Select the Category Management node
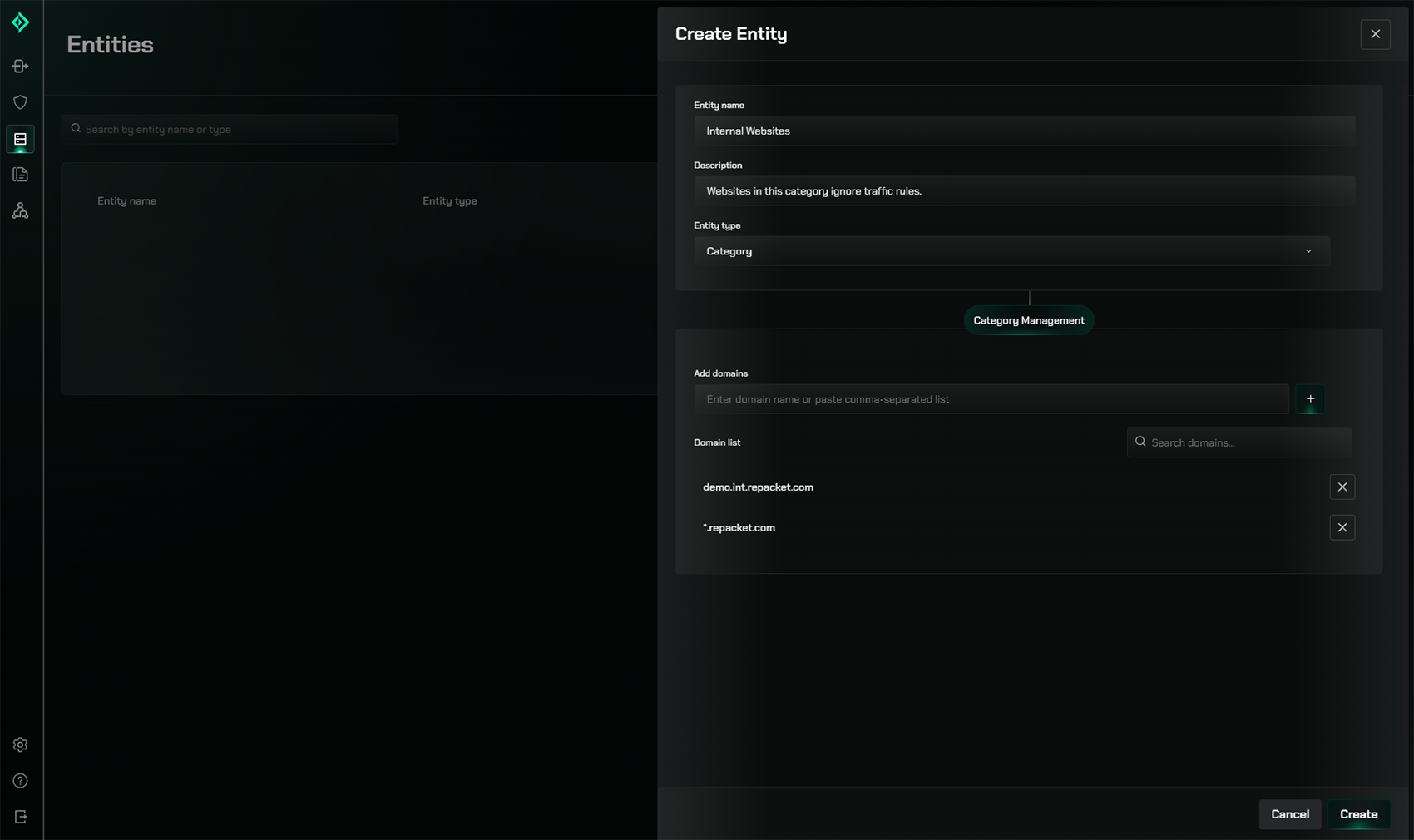The image size is (1414, 840). pos(1029,319)
